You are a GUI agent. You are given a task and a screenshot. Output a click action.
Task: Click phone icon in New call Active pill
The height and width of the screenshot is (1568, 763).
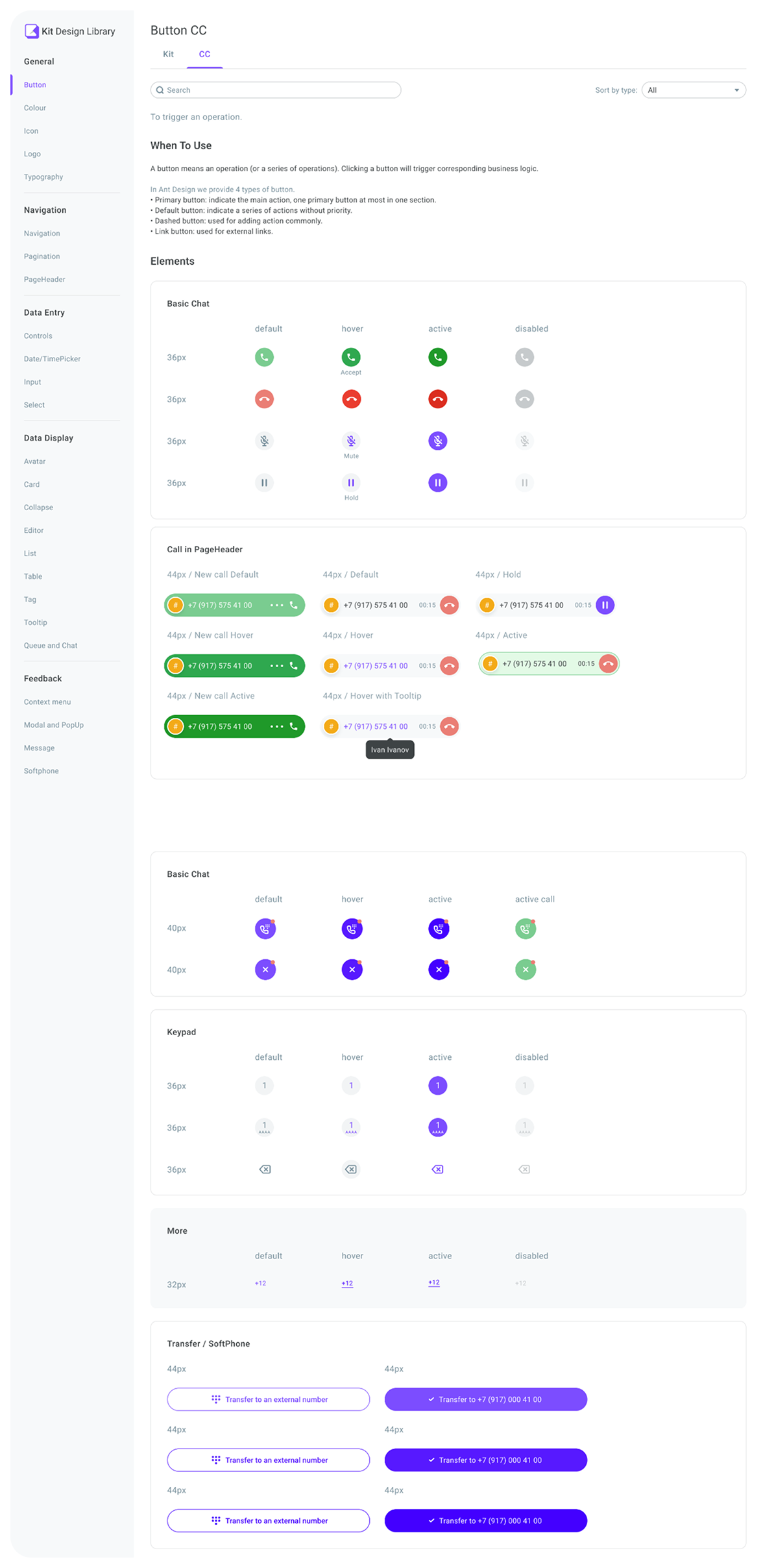(x=294, y=726)
